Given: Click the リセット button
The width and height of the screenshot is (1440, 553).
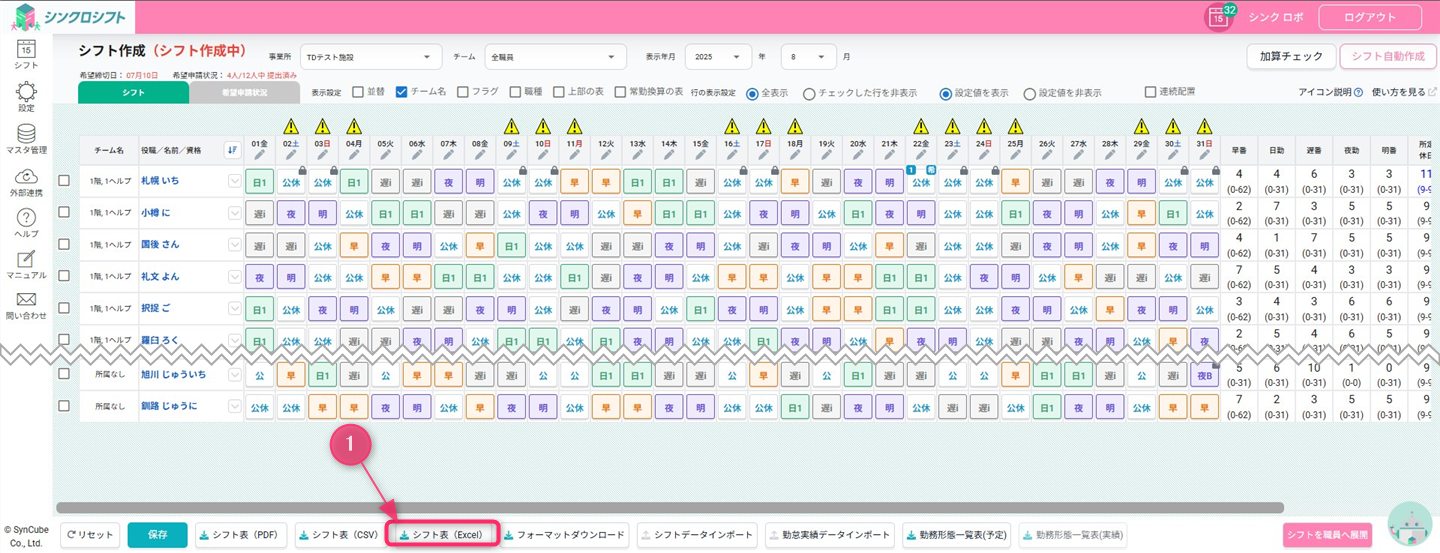Looking at the screenshot, I should point(91,535).
